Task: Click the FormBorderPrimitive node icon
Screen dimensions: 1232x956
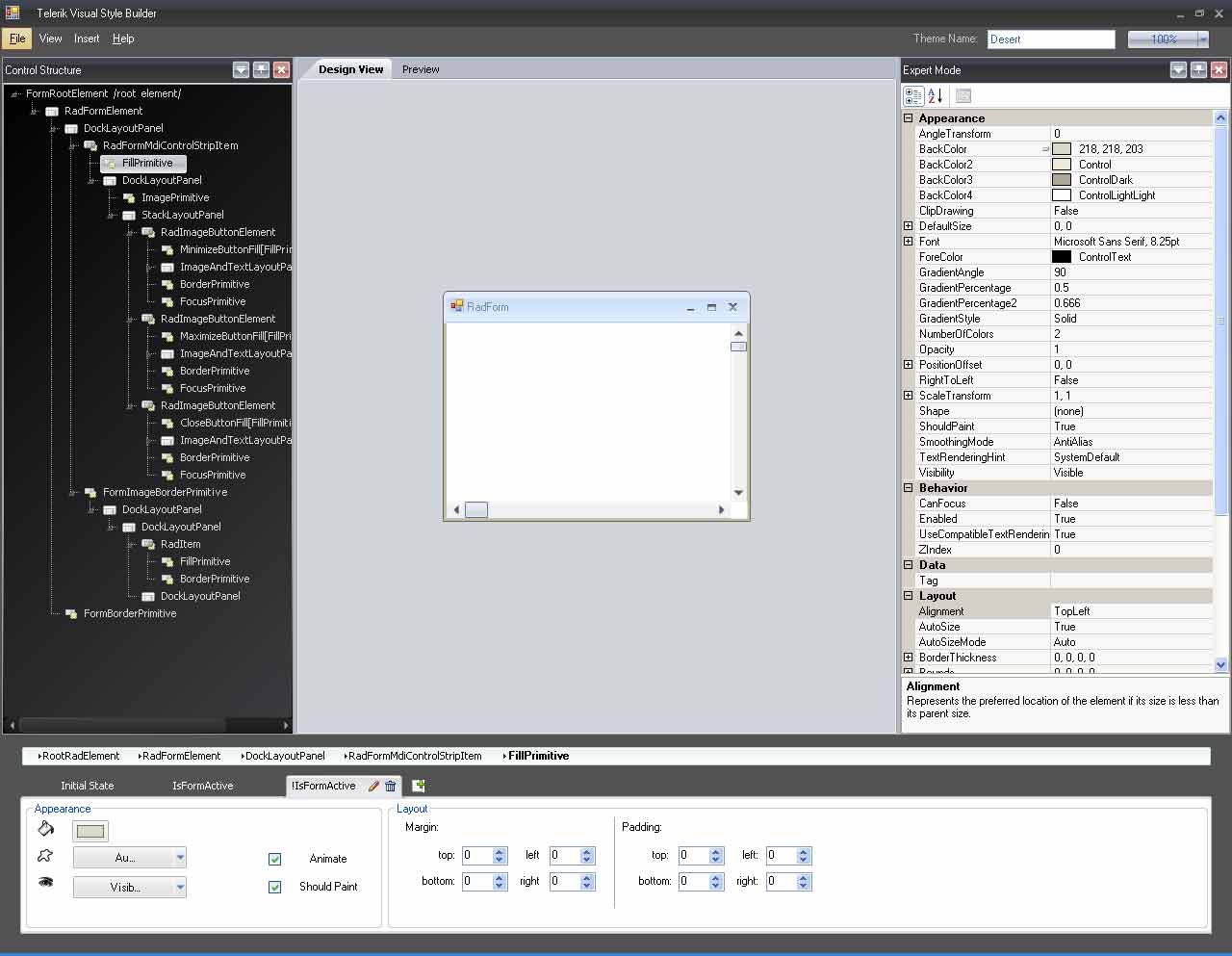Action: (x=71, y=613)
